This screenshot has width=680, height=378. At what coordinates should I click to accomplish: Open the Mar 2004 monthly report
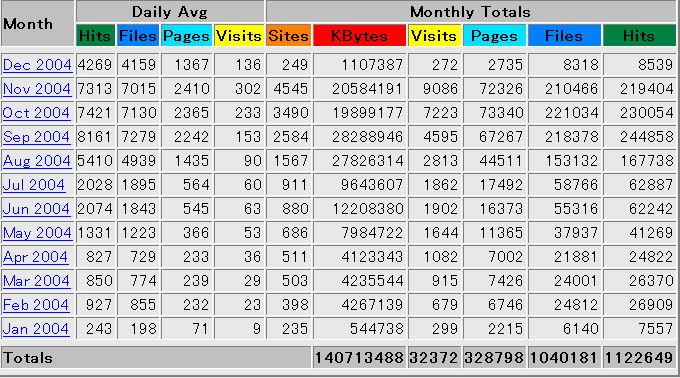coord(36,281)
